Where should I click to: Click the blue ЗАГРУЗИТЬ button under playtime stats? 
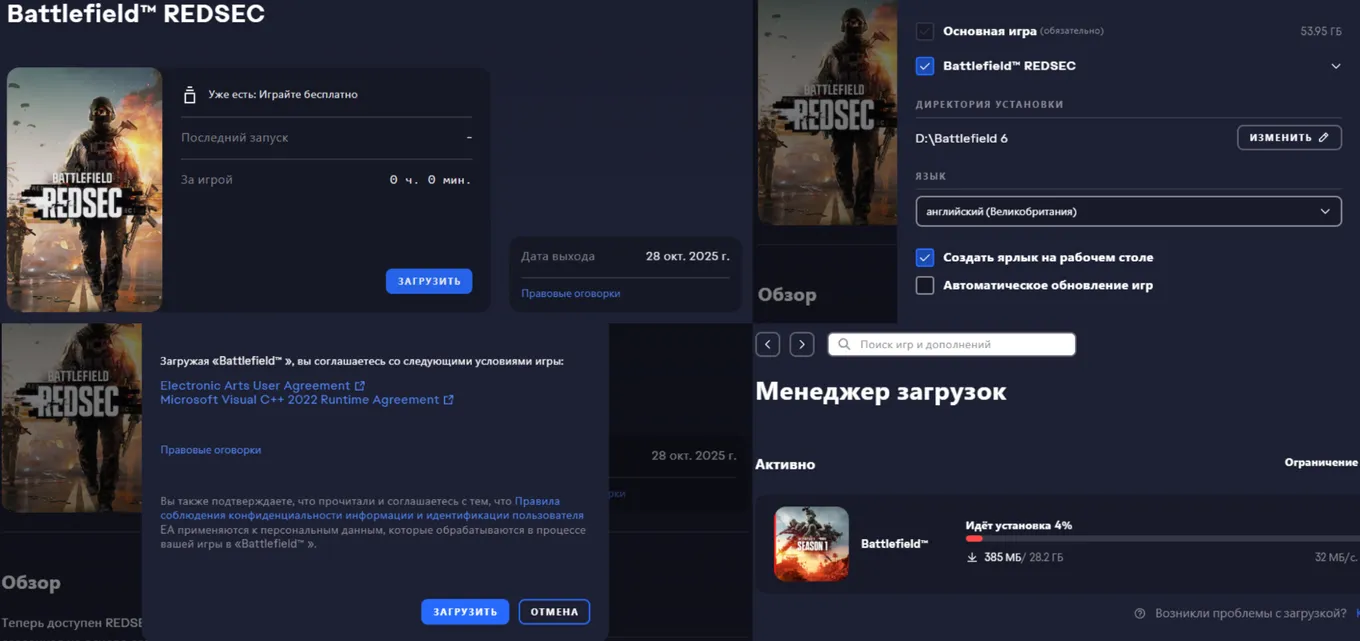(x=429, y=281)
